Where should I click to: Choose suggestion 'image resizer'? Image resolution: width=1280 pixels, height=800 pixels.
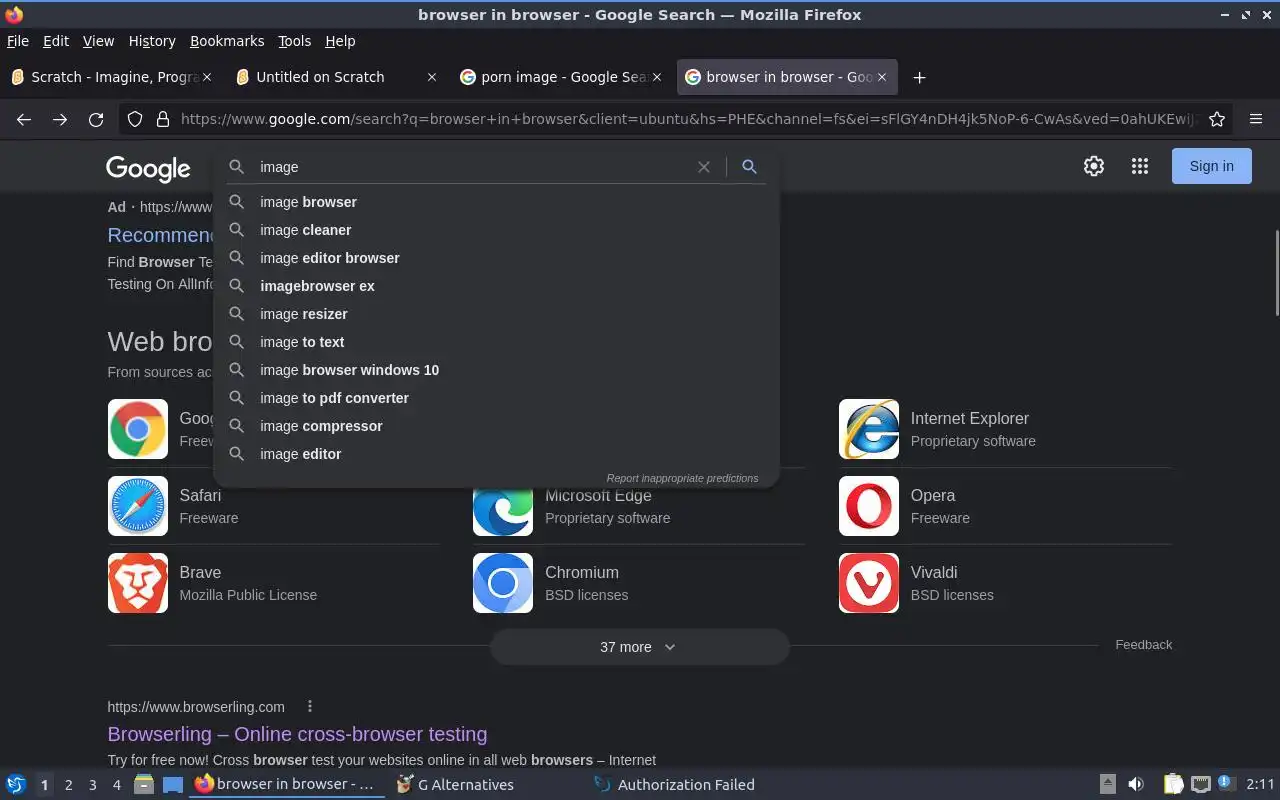coord(496,314)
